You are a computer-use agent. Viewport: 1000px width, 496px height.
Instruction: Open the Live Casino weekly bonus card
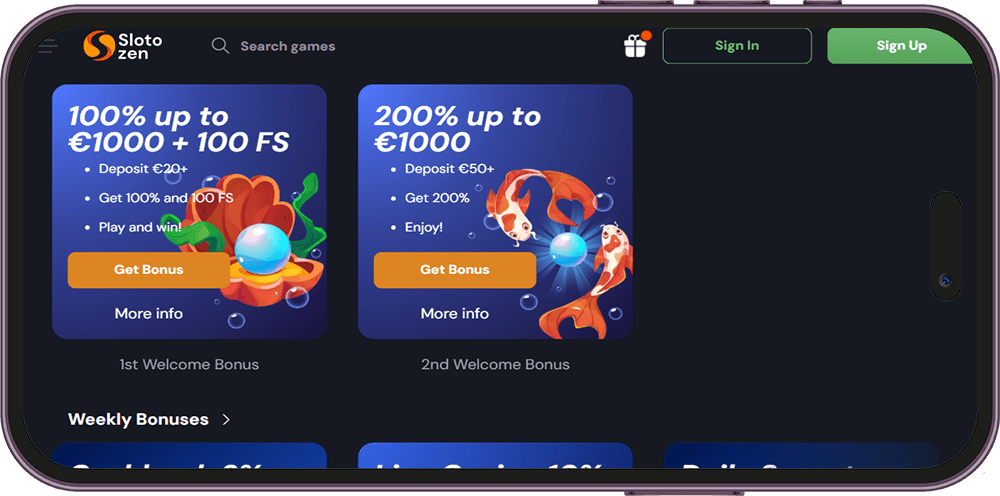pyautogui.click(x=496, y=456)
